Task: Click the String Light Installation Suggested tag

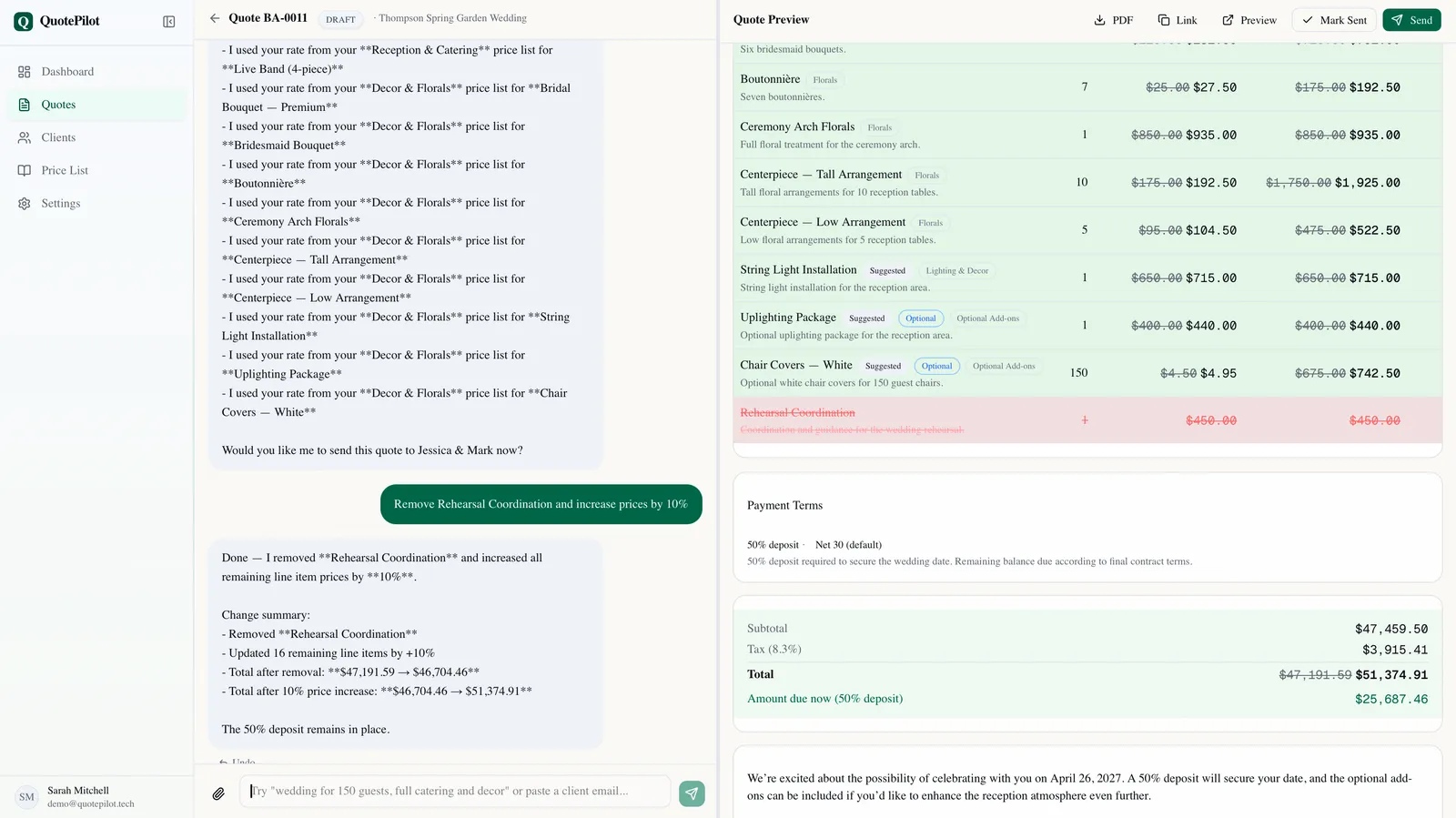Action: (887, 271)
